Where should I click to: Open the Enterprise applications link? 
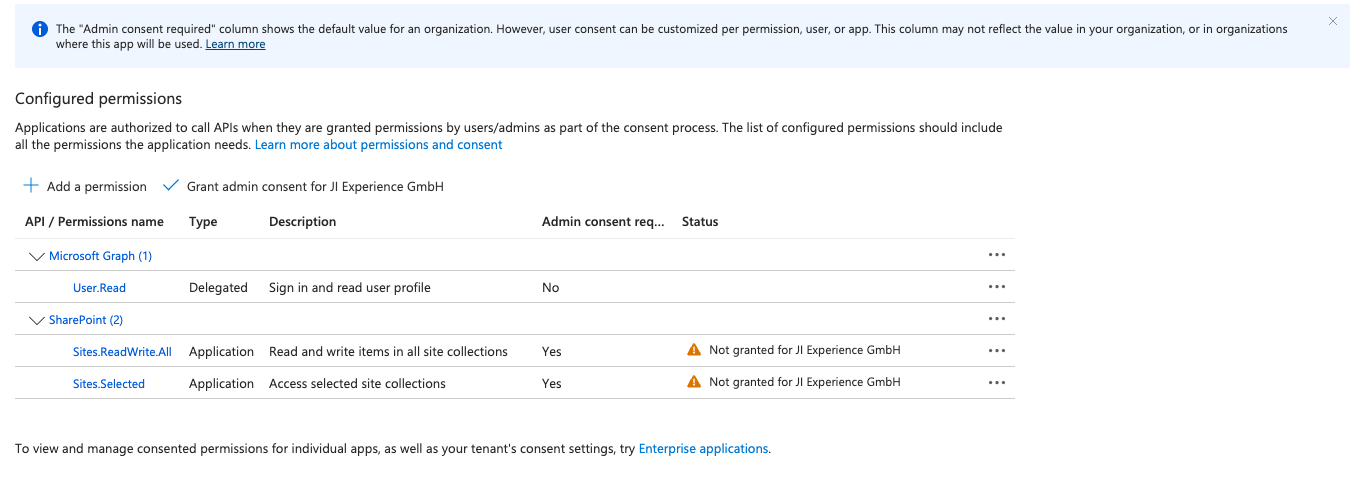click(703, 449)
